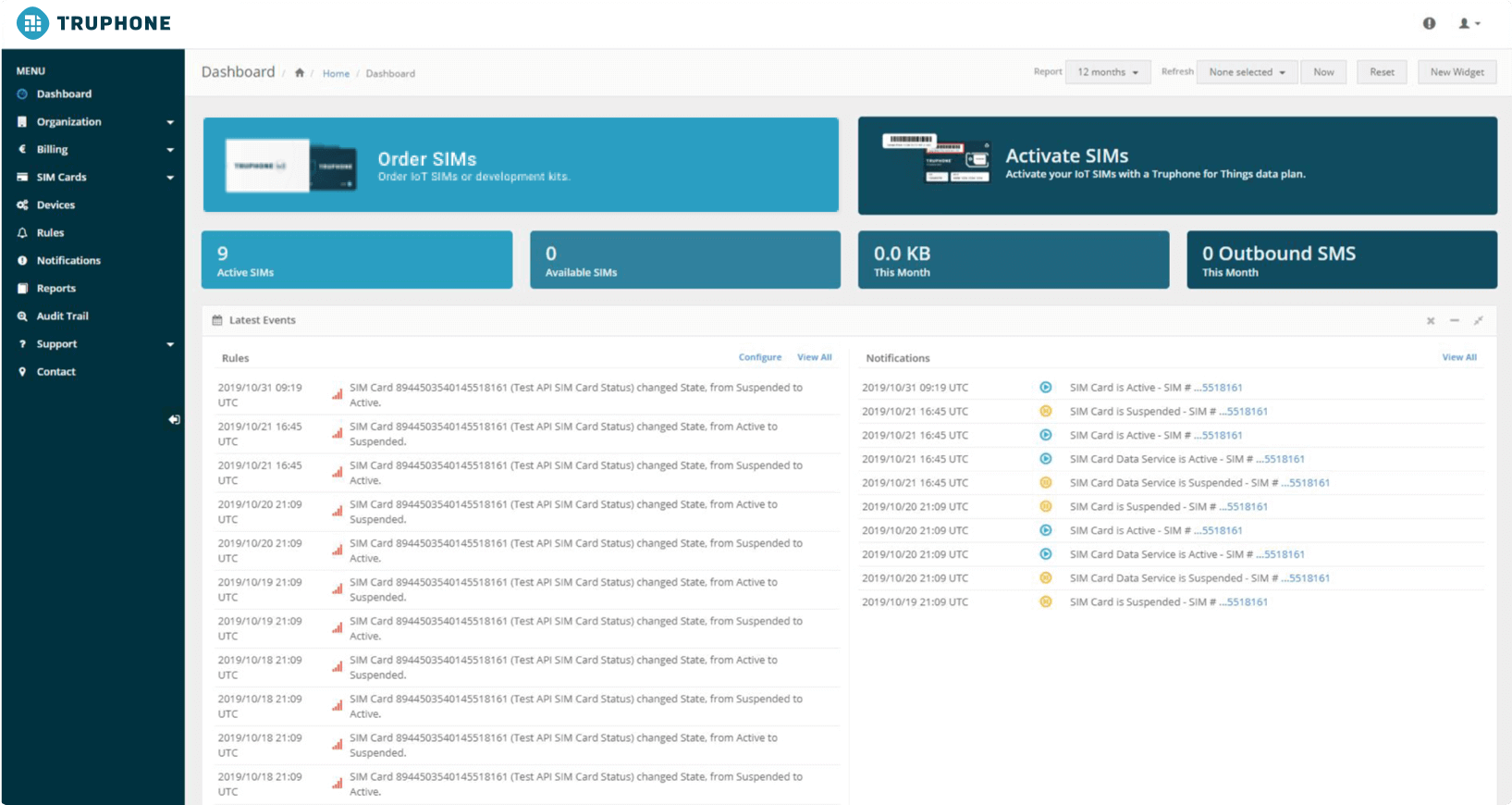Click active status icon for 2019/10/31 notification
The height and width of the screenshot is (805, 1512).
1046,388
